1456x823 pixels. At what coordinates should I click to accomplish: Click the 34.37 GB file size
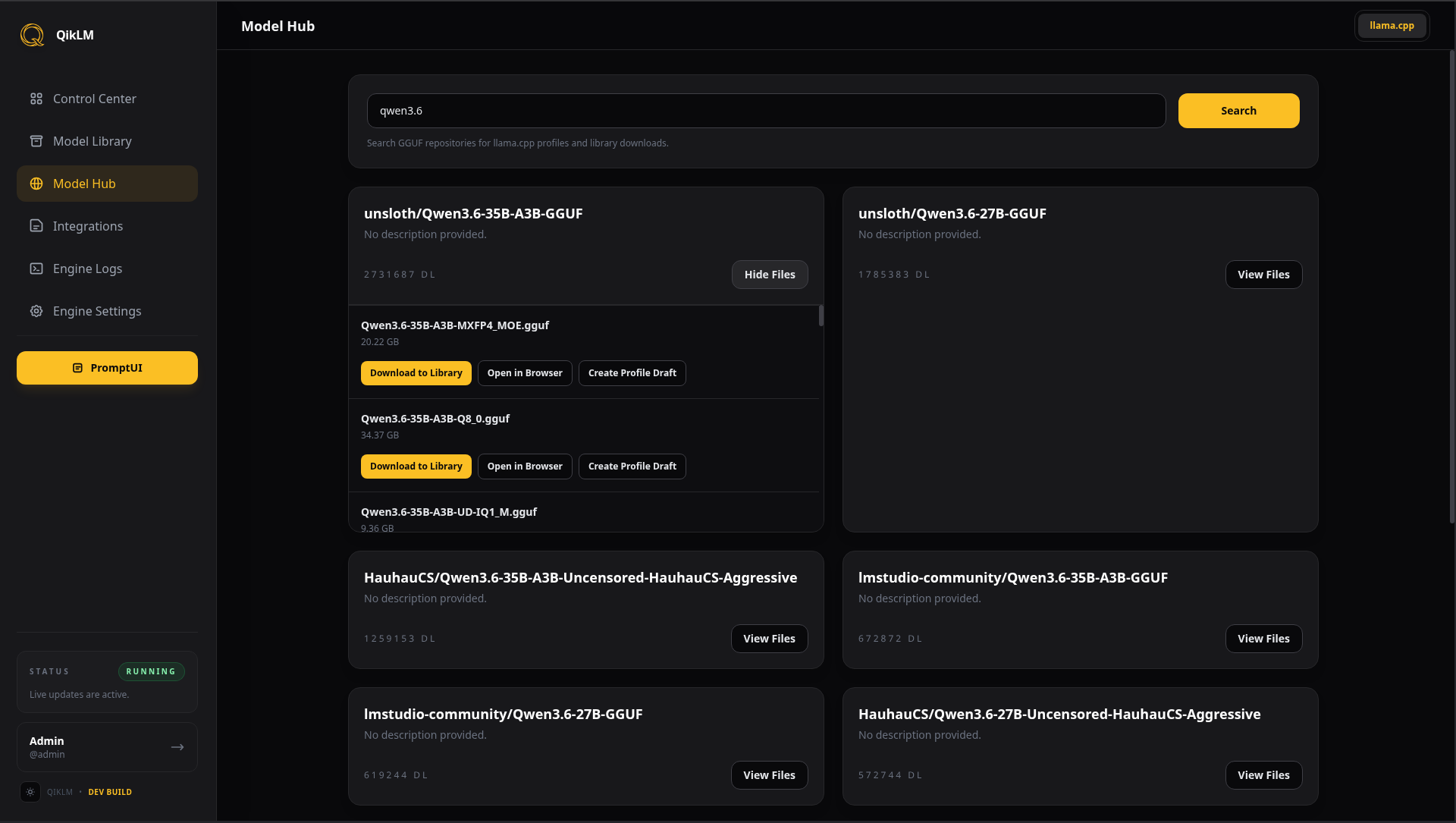pyautogui.click(x=380, y=435)
